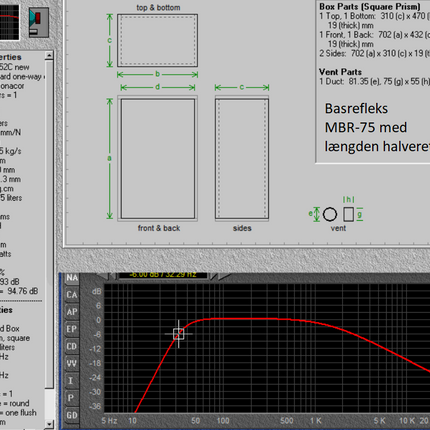Open the GD group delay graph

click(x=72, y=415)
